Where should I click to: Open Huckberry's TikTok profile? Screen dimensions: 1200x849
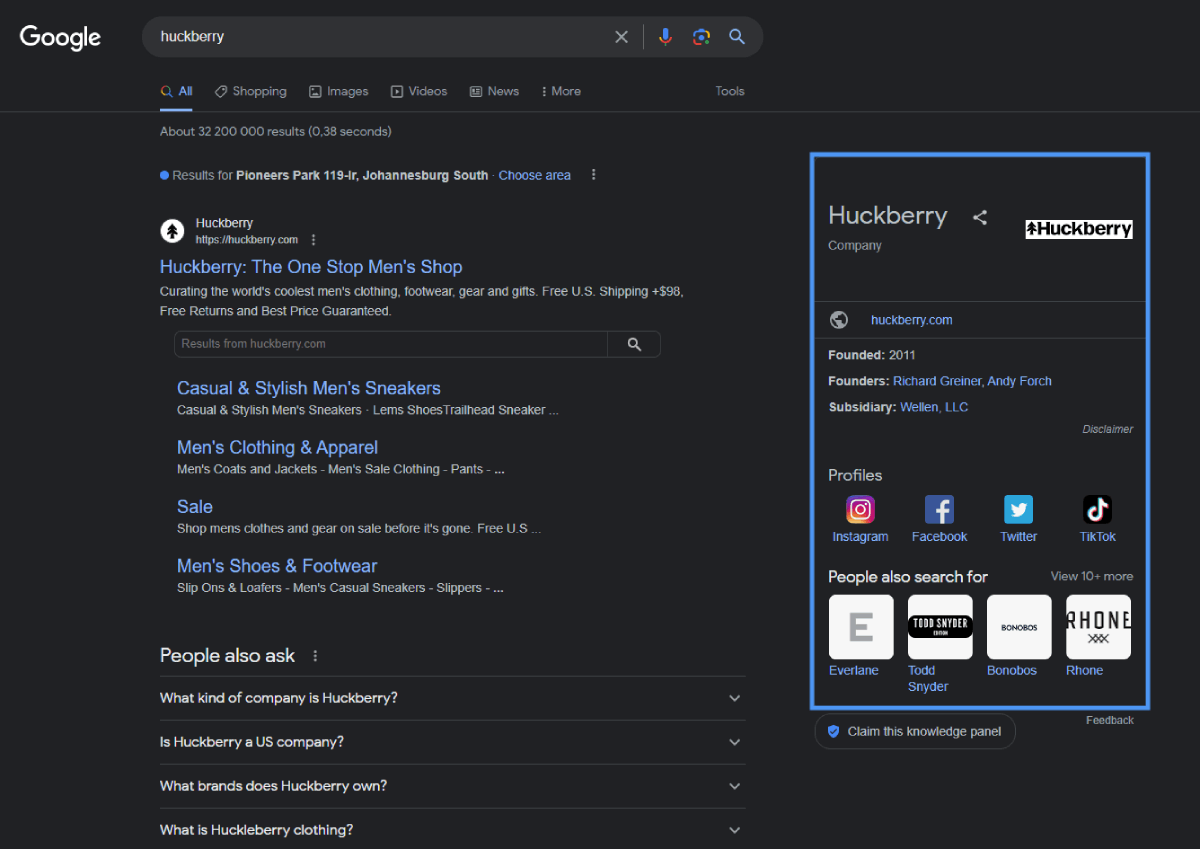(1097, 511)
